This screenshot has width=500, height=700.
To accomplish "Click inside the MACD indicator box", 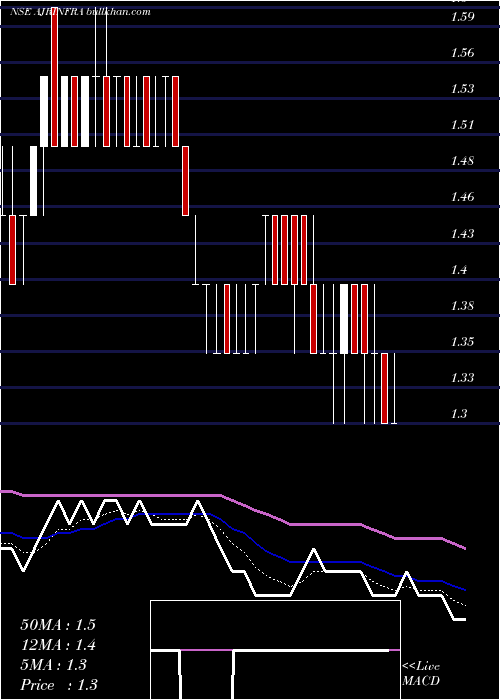I will (275, 650).
